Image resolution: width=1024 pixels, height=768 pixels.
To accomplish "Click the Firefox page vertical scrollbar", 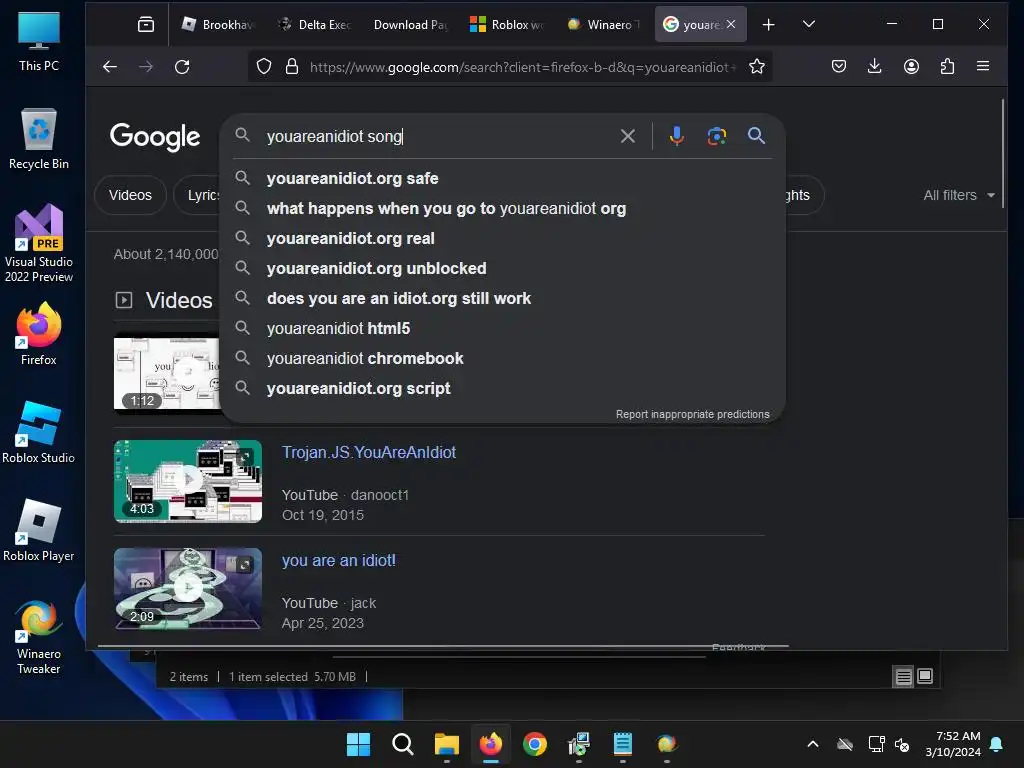I will click(1002, 153).
